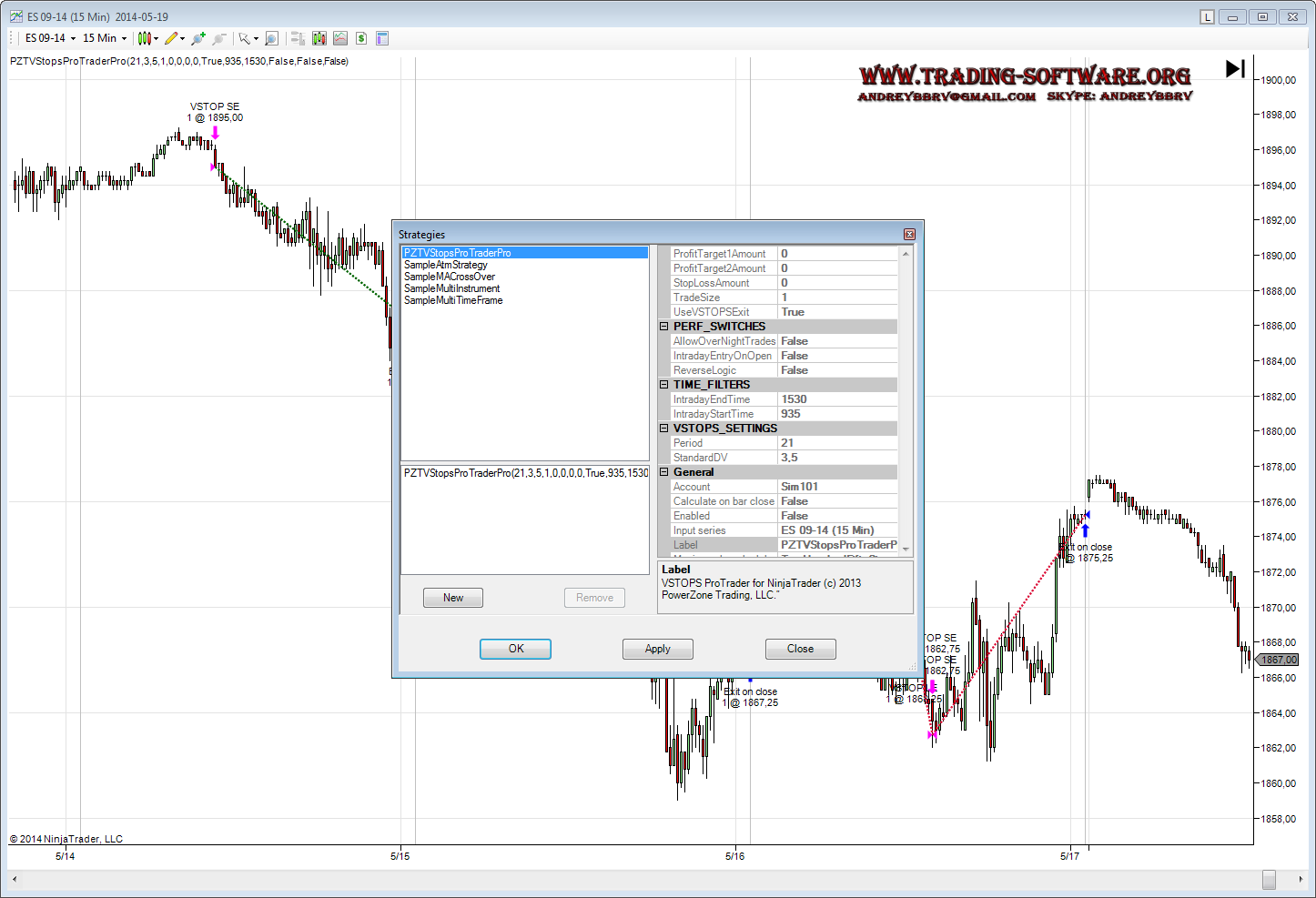Click the Enabled property value field
The height and width of the screenshot is (898, 1316).
click(837, 516)
